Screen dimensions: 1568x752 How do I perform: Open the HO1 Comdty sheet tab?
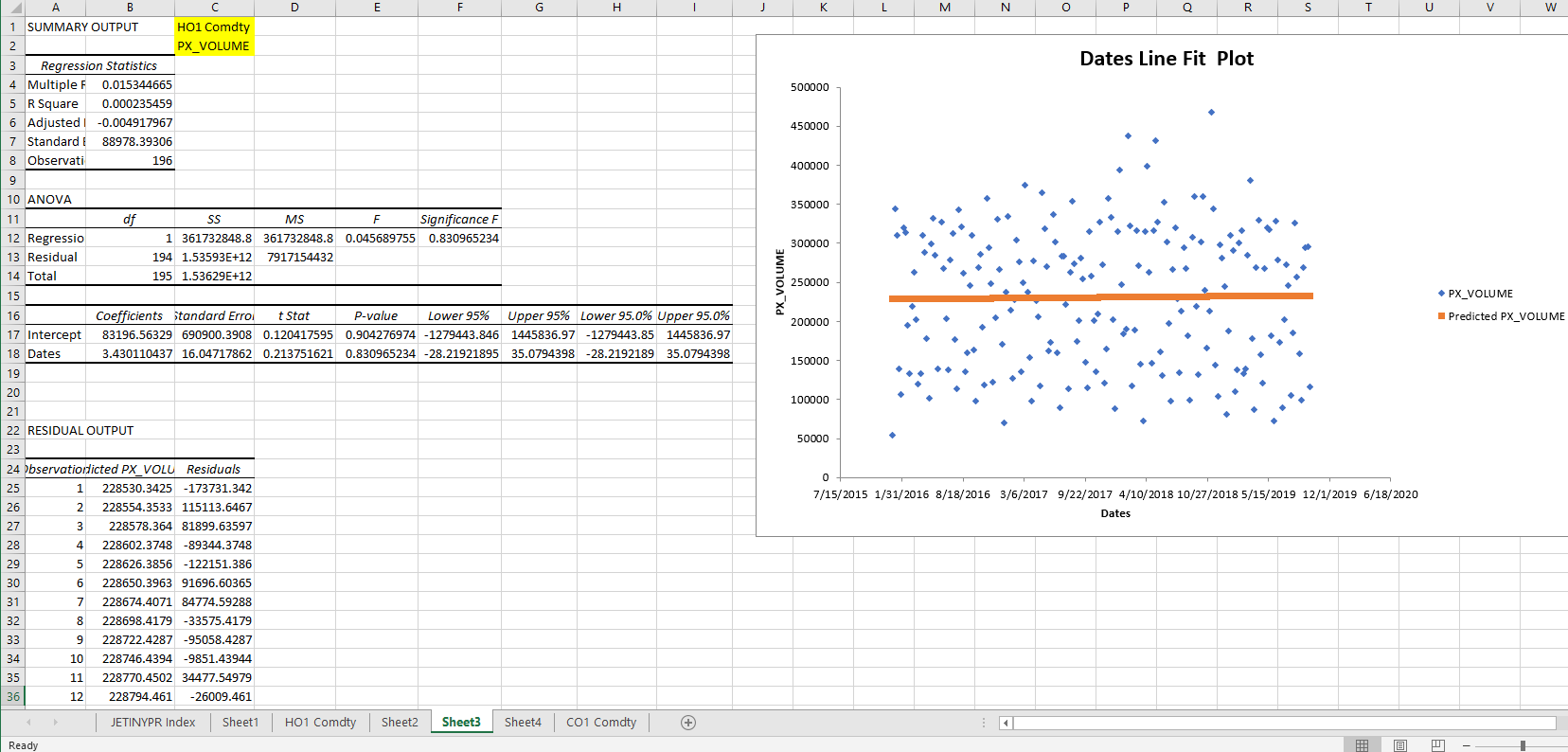click(320, 723)
